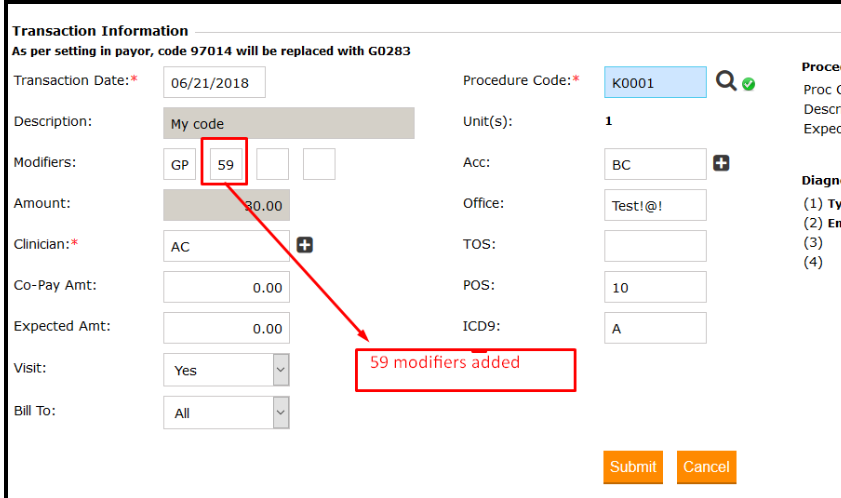This screenshot has width=841, height=498.
Task: Click the Co-Pay Amt input field
Action: click(226, 287)
